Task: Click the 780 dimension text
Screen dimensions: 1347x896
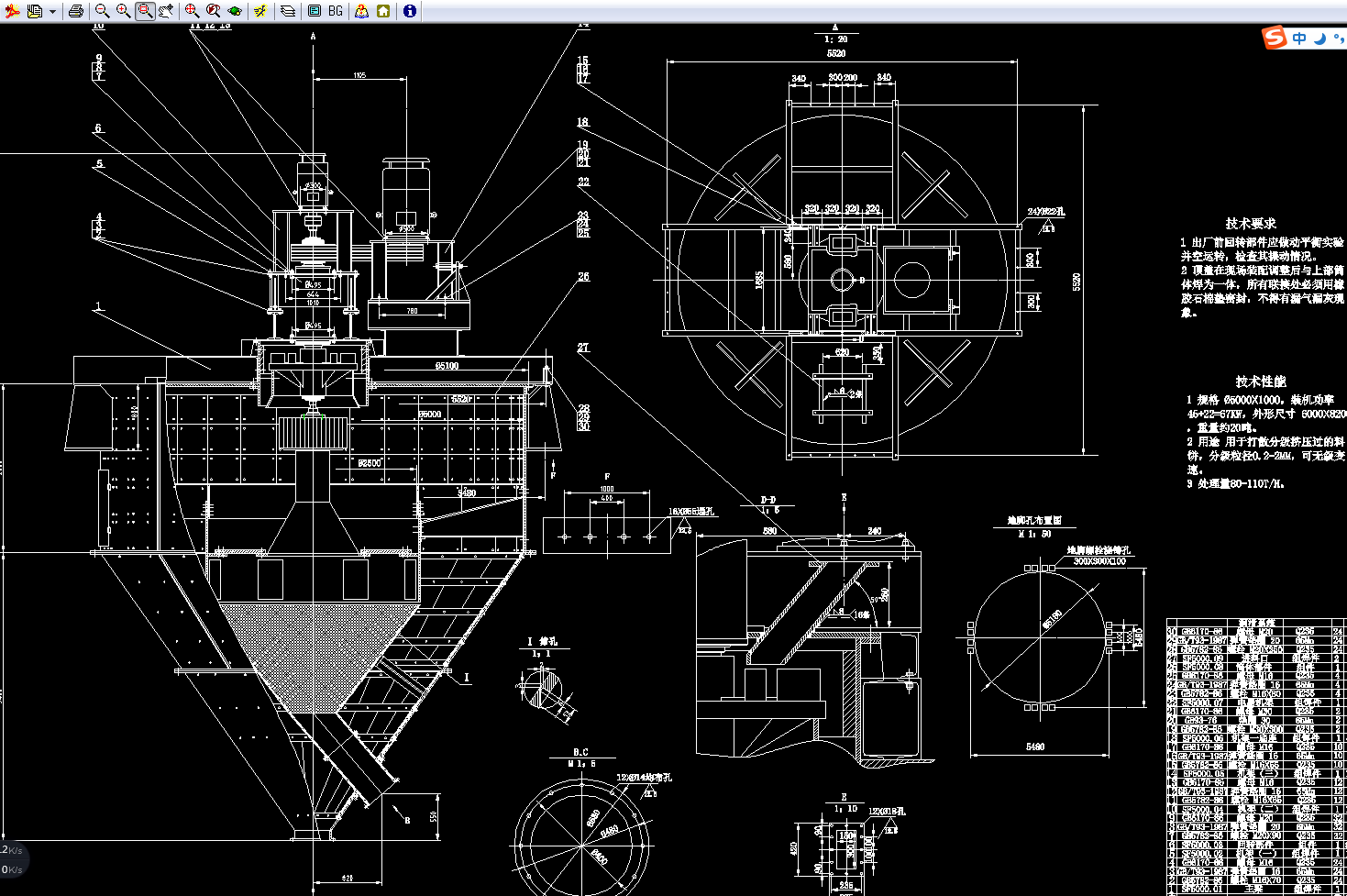Action: click(x=413, y=311)
